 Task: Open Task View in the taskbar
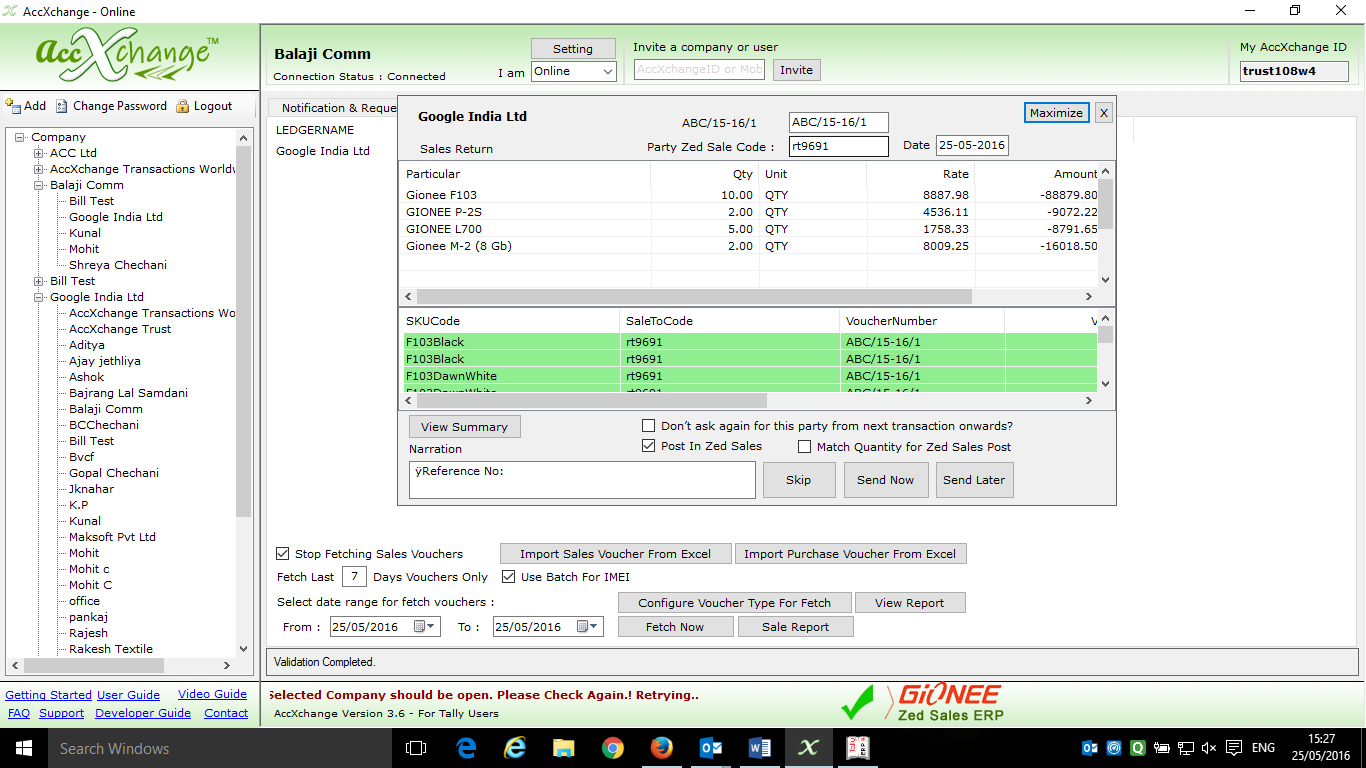pos(416,748)
